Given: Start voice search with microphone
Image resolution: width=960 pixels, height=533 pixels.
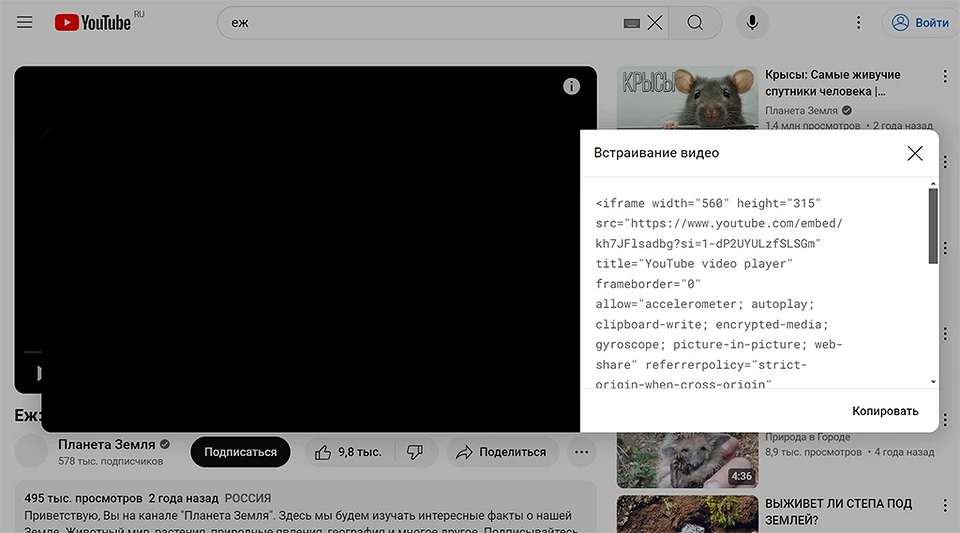Looking at the screenshot, I should point(752,23).
